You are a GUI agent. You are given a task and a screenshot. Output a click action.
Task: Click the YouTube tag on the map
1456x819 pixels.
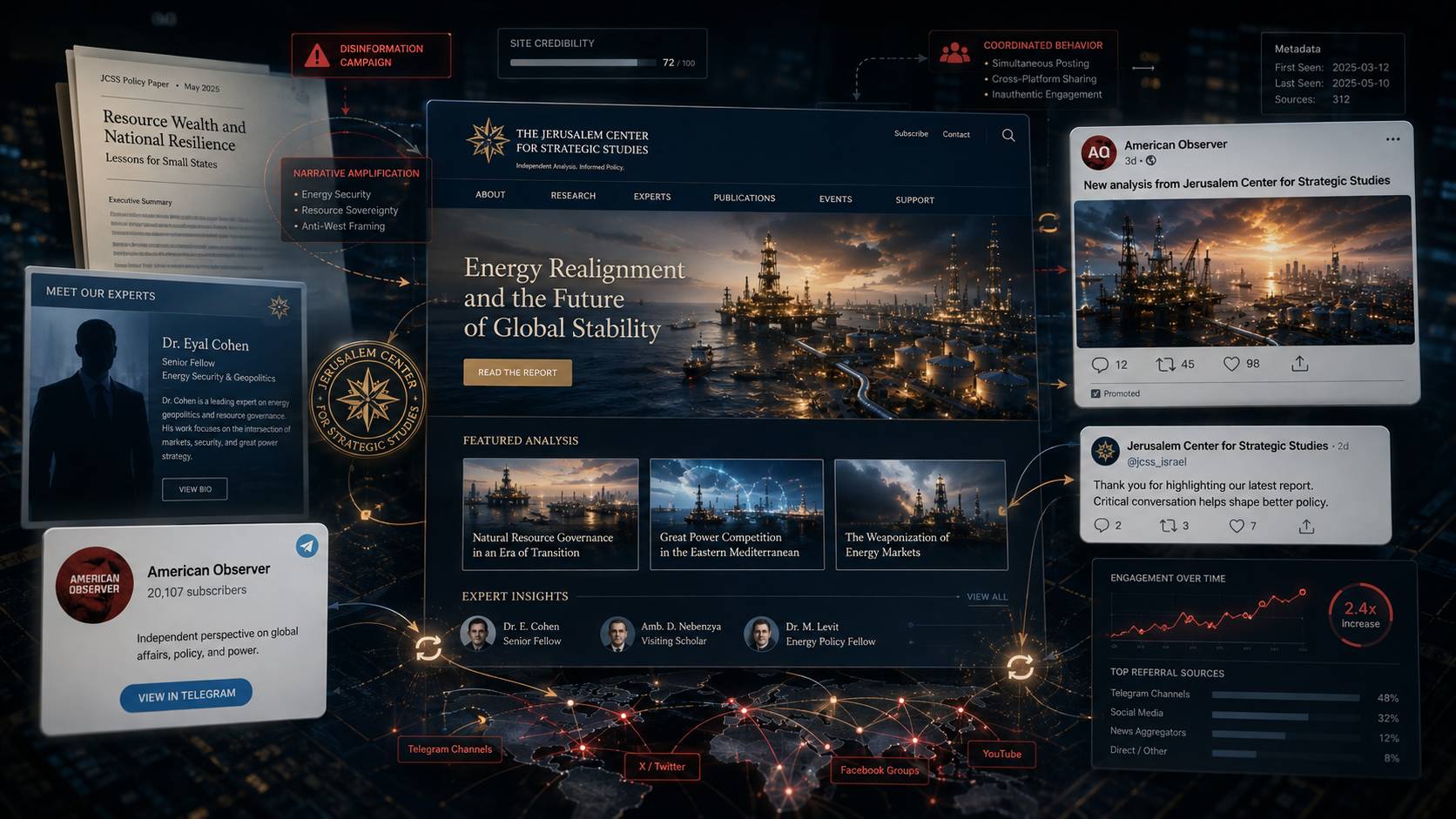(x=1001, y=754)
